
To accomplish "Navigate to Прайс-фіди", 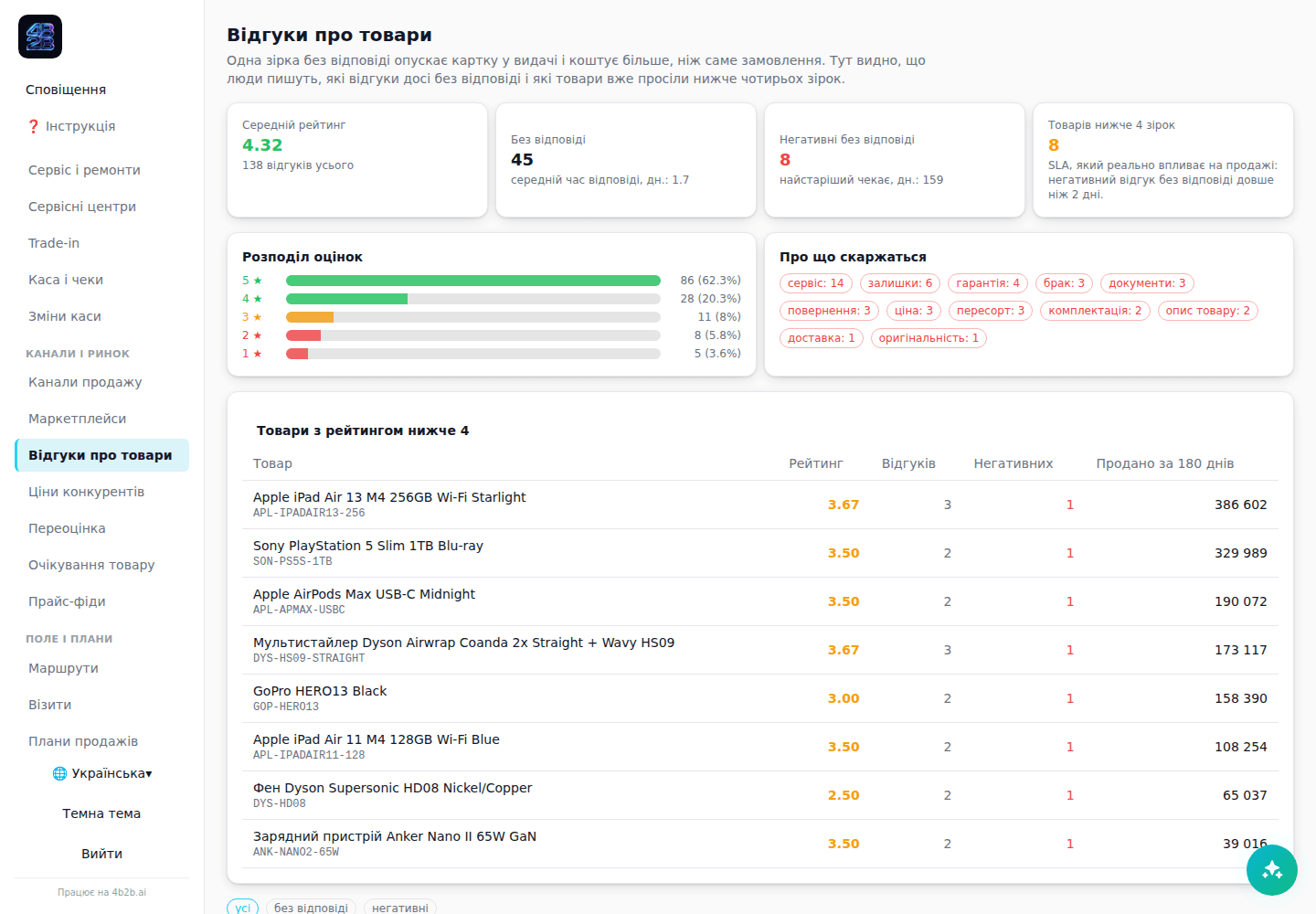I will point(101,601).
